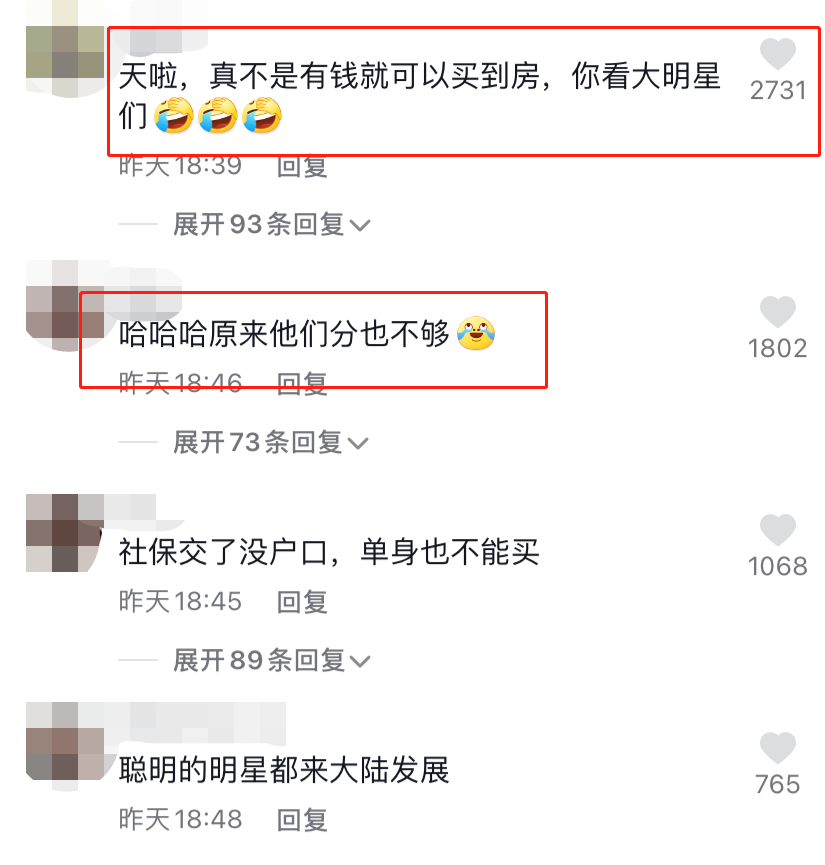This screenshot has width=825, height=865.
Task: Expand the 73 replies thread
Action: [x=270, y=442]
